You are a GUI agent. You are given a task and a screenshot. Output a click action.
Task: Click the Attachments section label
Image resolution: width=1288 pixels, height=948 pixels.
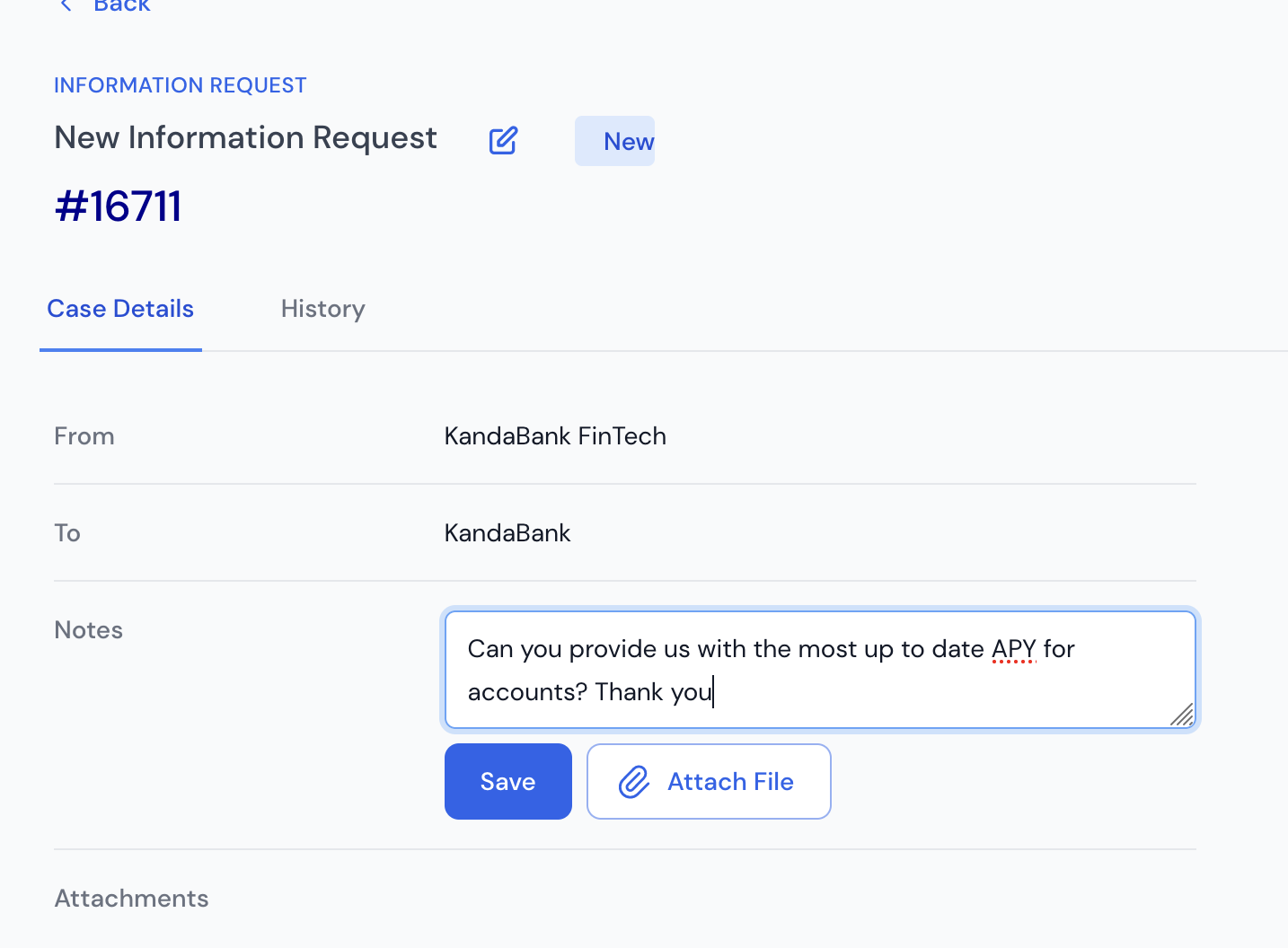click(131, 899)
